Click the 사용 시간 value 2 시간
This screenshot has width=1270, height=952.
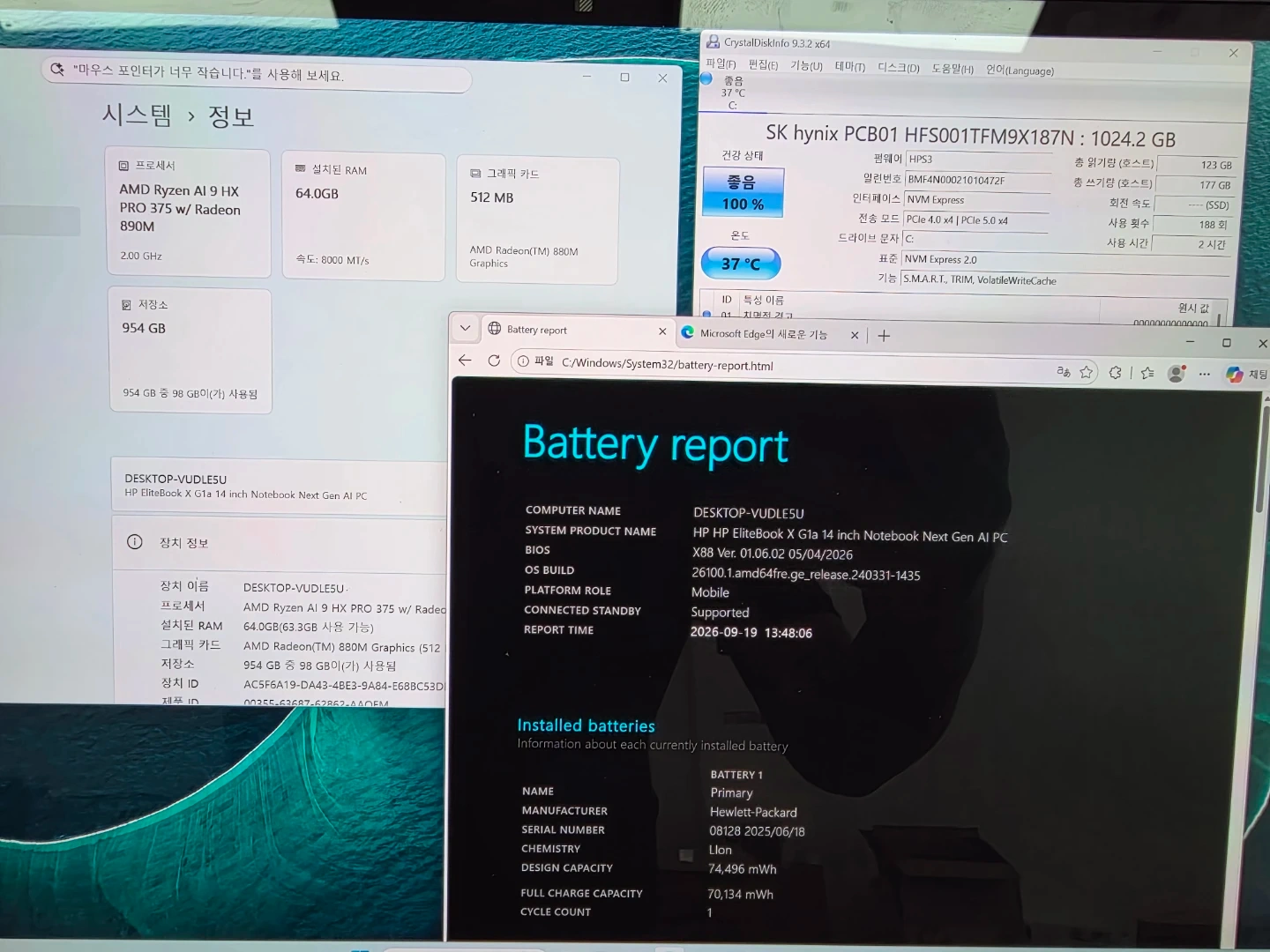[1191, 244]
